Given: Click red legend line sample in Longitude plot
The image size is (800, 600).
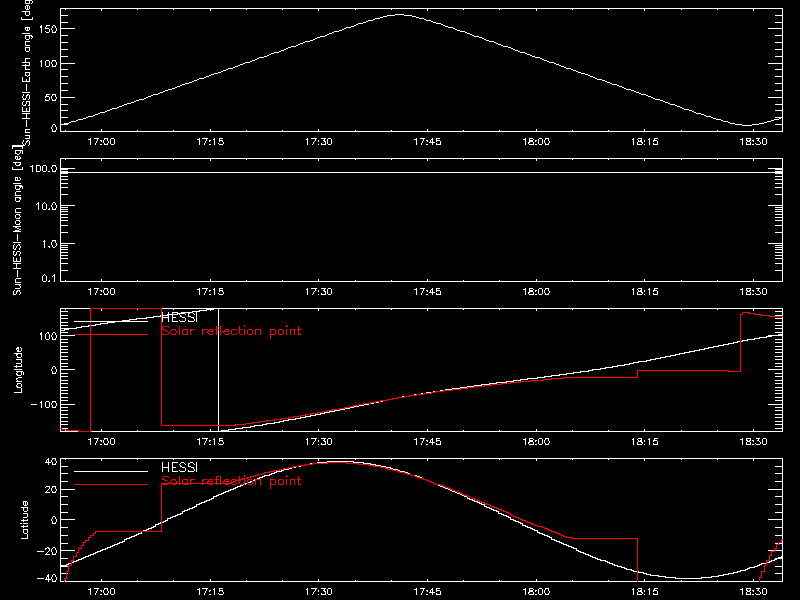Looking at the screenshot, I should click(x=111, y=334).
